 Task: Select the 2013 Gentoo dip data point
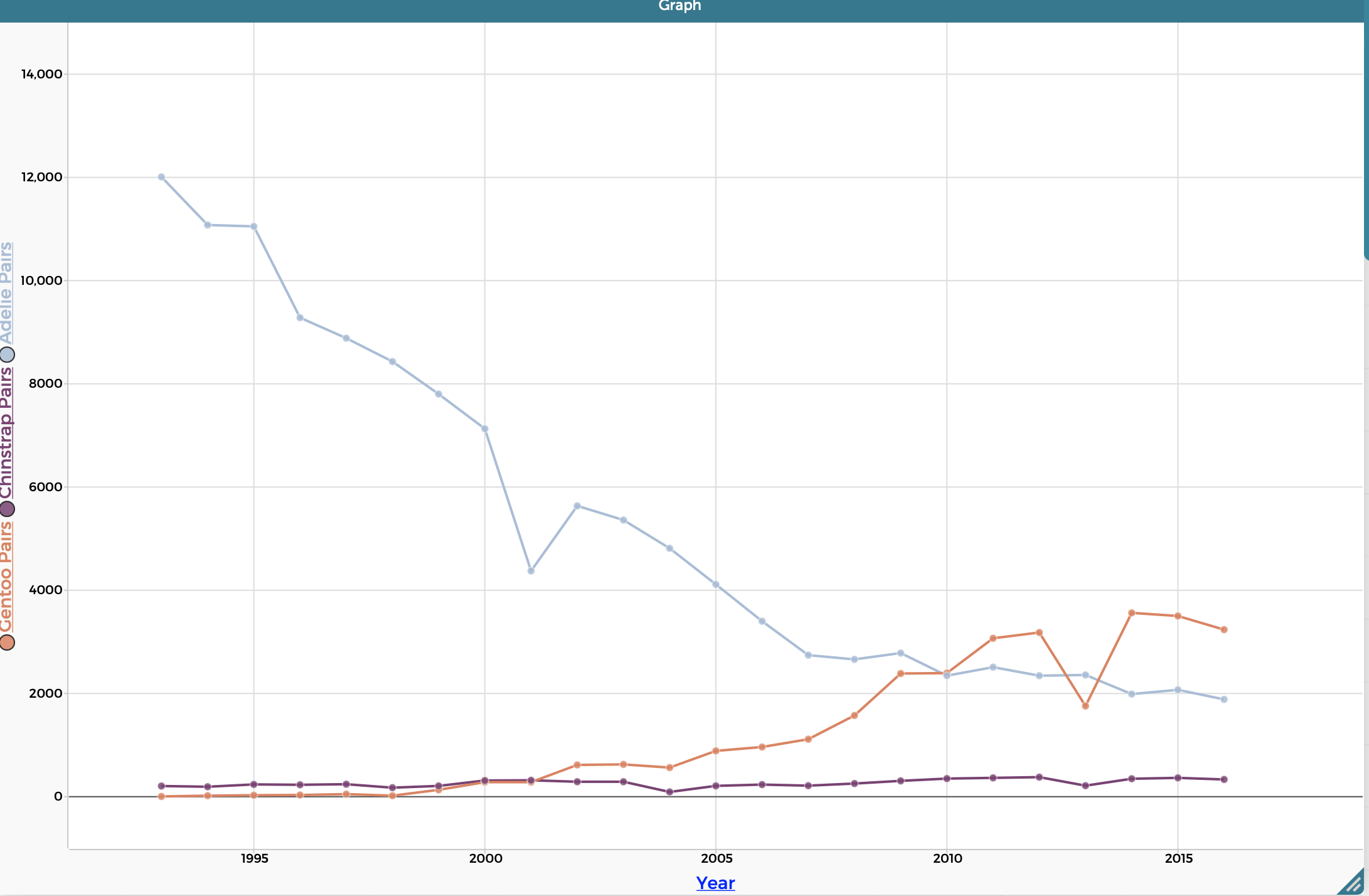tap(1085, 706)
